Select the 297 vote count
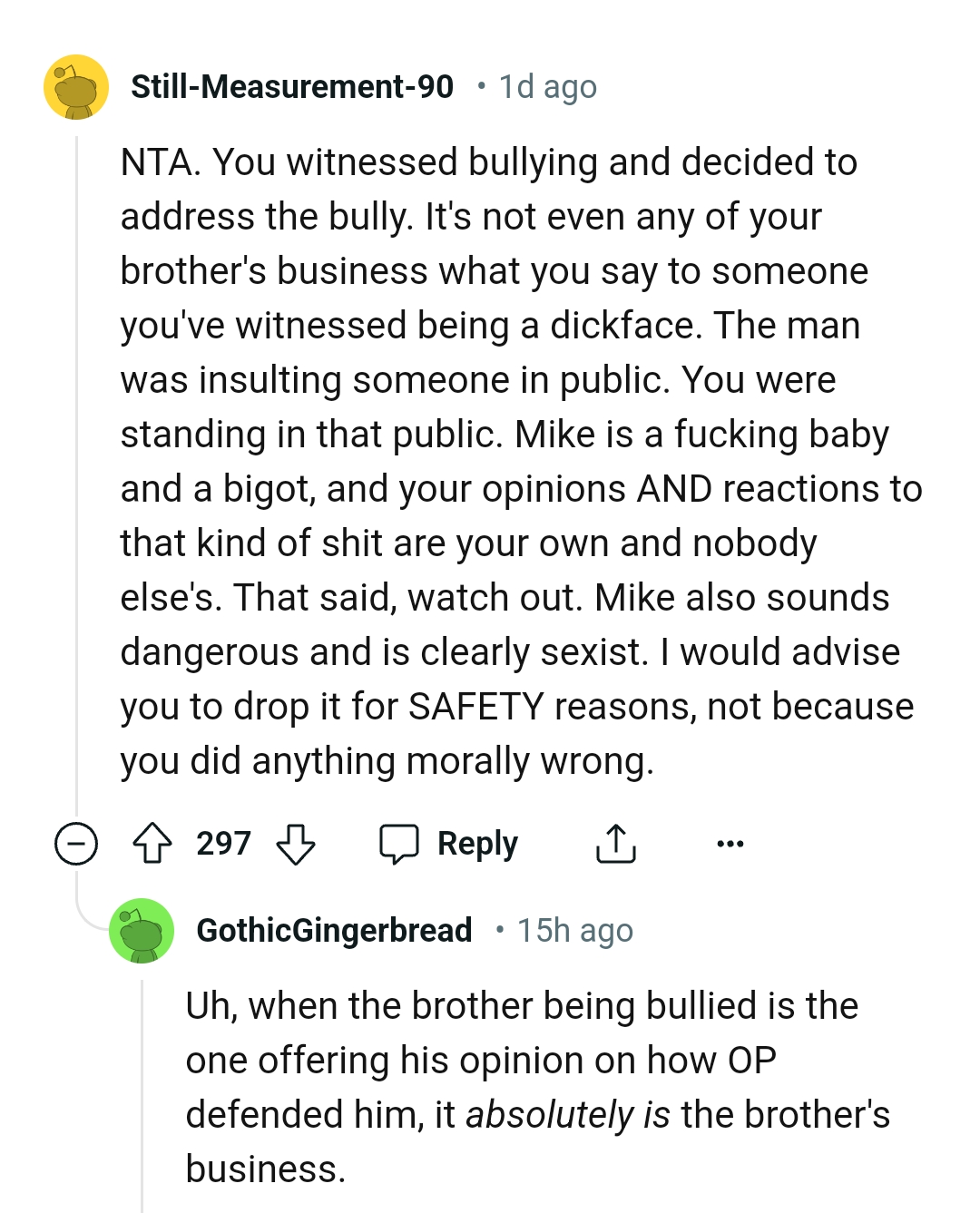 pyautogui.click(x=224, y=843)
